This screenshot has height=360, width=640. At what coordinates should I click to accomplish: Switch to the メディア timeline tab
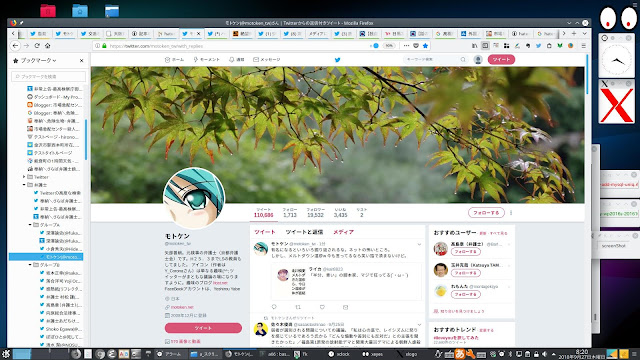point(343,232)
